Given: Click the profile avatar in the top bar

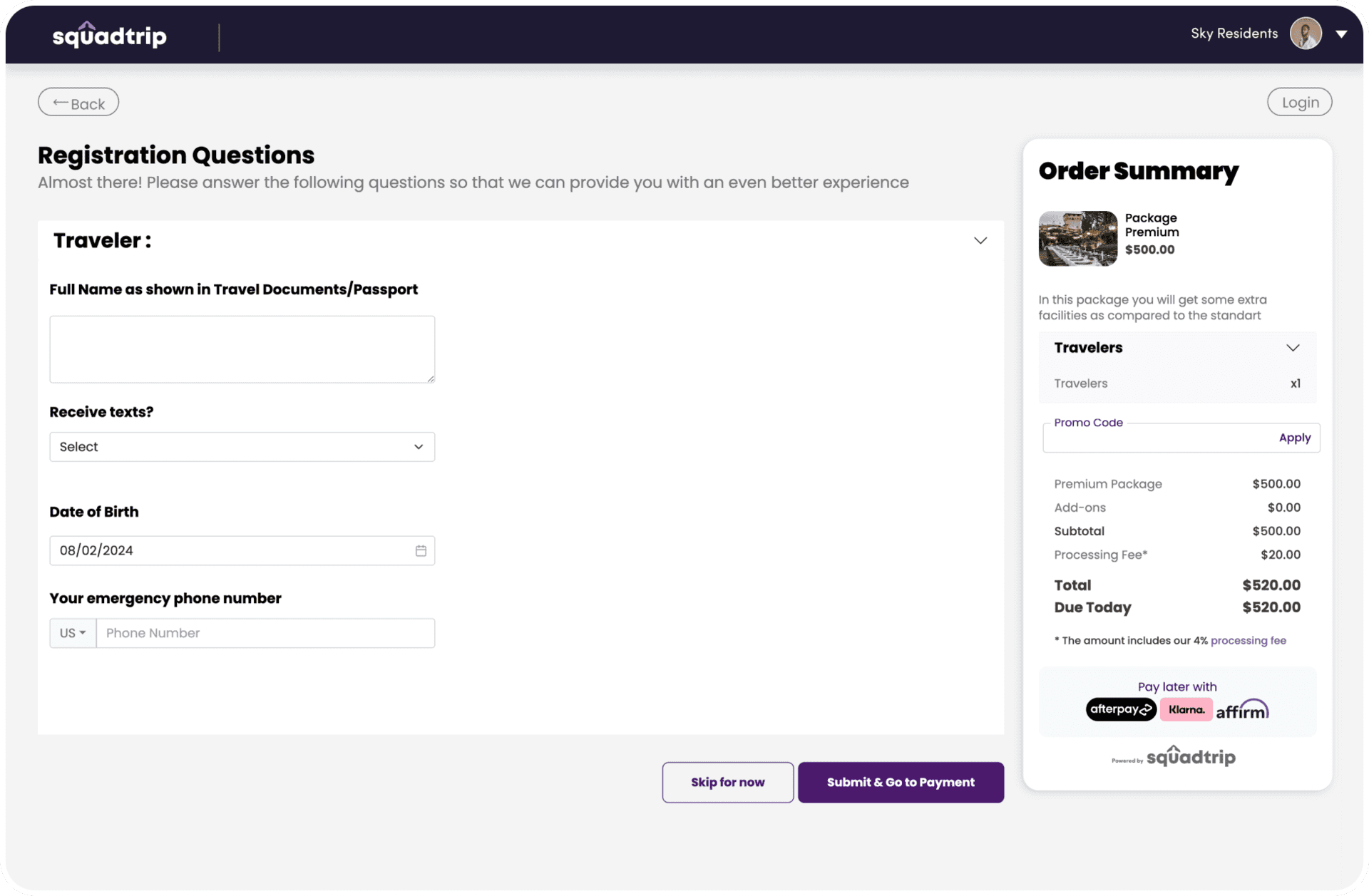Looking at the screenshot, I should coord(1305,33).
